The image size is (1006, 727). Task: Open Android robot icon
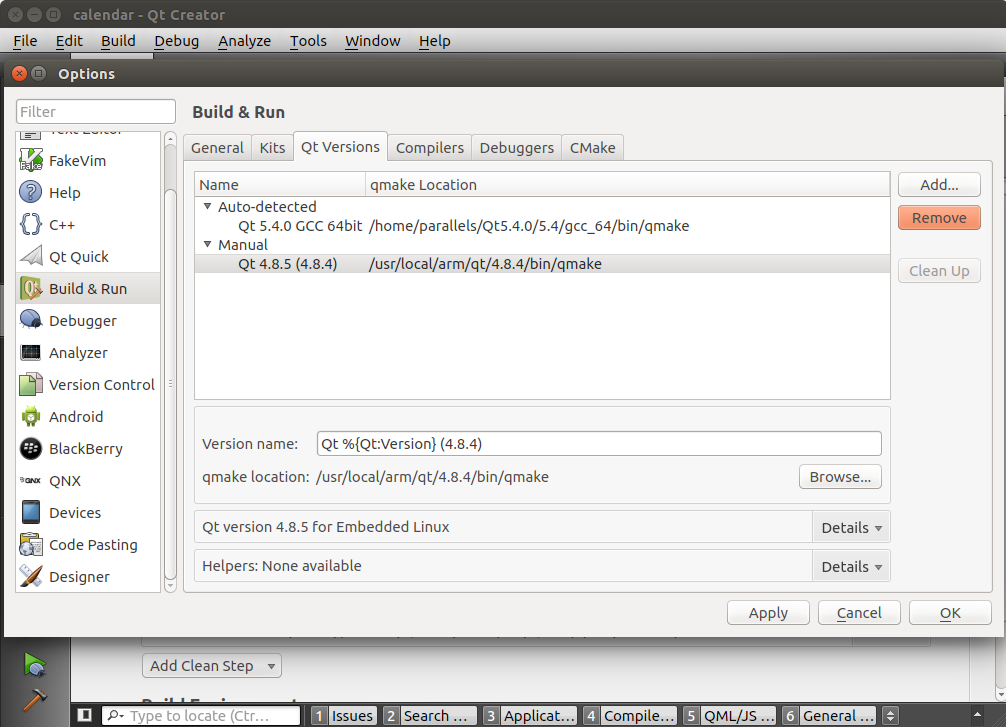(31, 416)
